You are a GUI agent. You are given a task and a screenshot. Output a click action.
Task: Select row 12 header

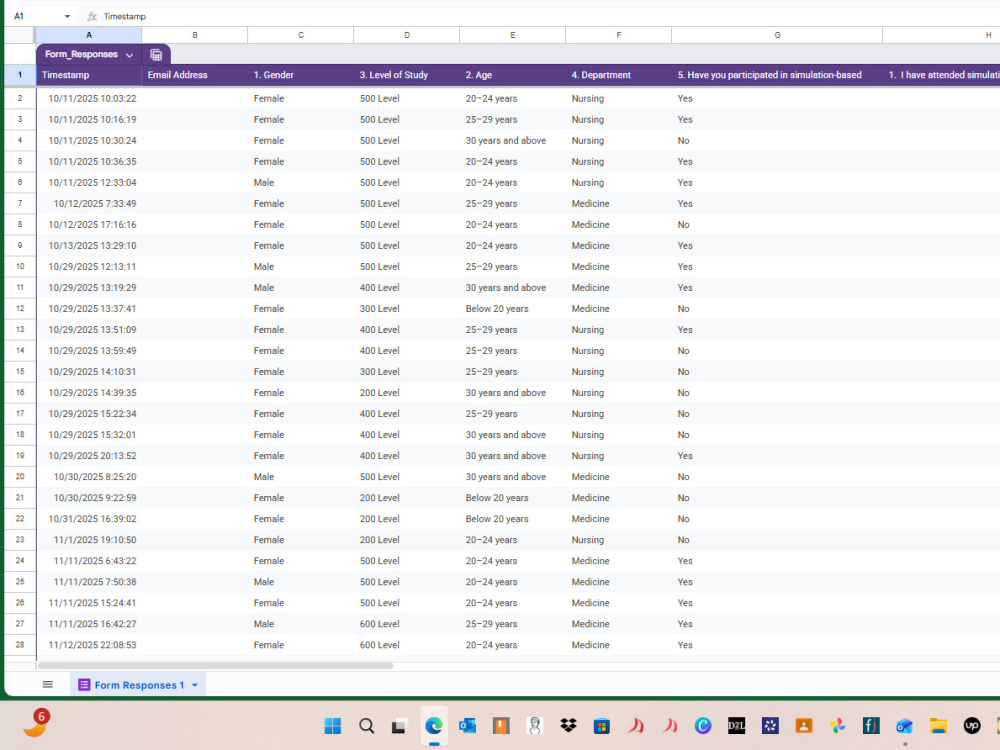20,309
